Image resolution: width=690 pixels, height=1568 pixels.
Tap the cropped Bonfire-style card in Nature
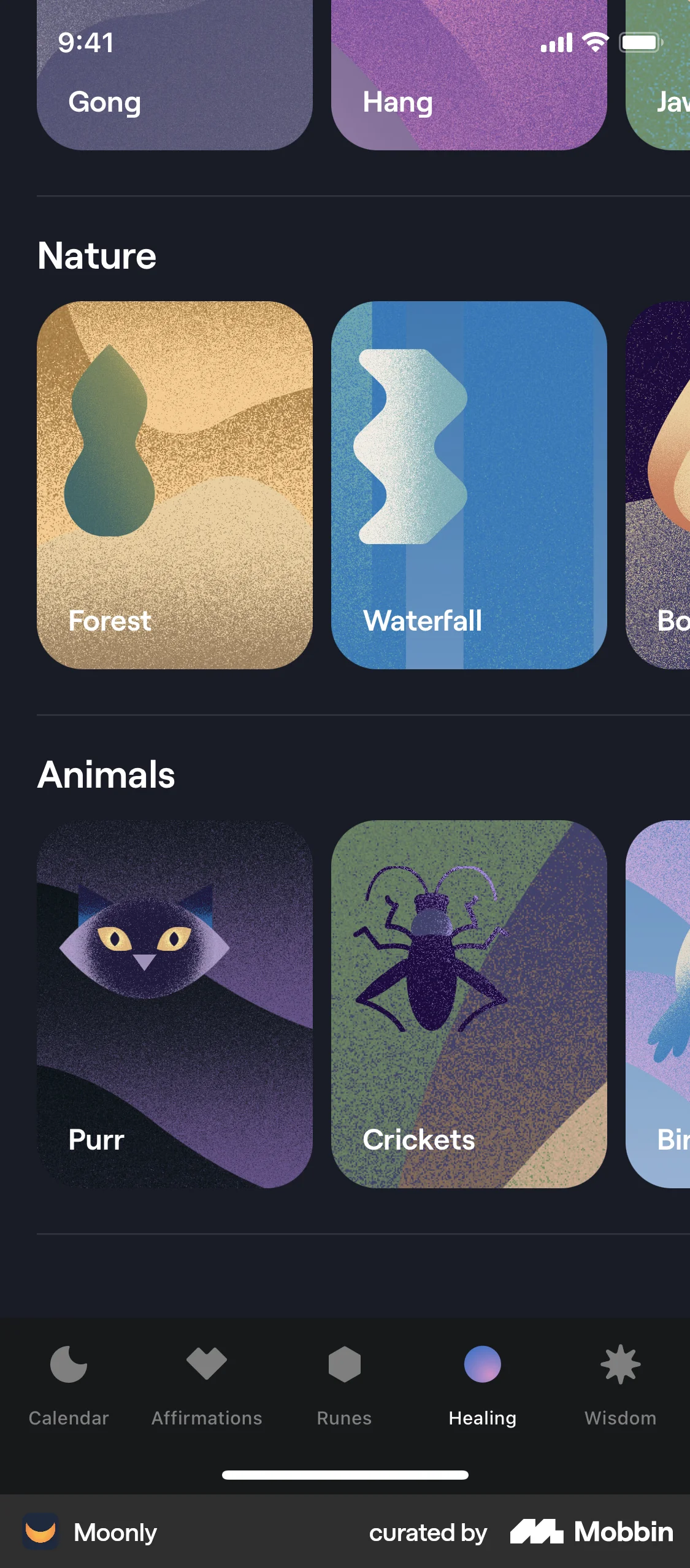click(x=658, y=485)
